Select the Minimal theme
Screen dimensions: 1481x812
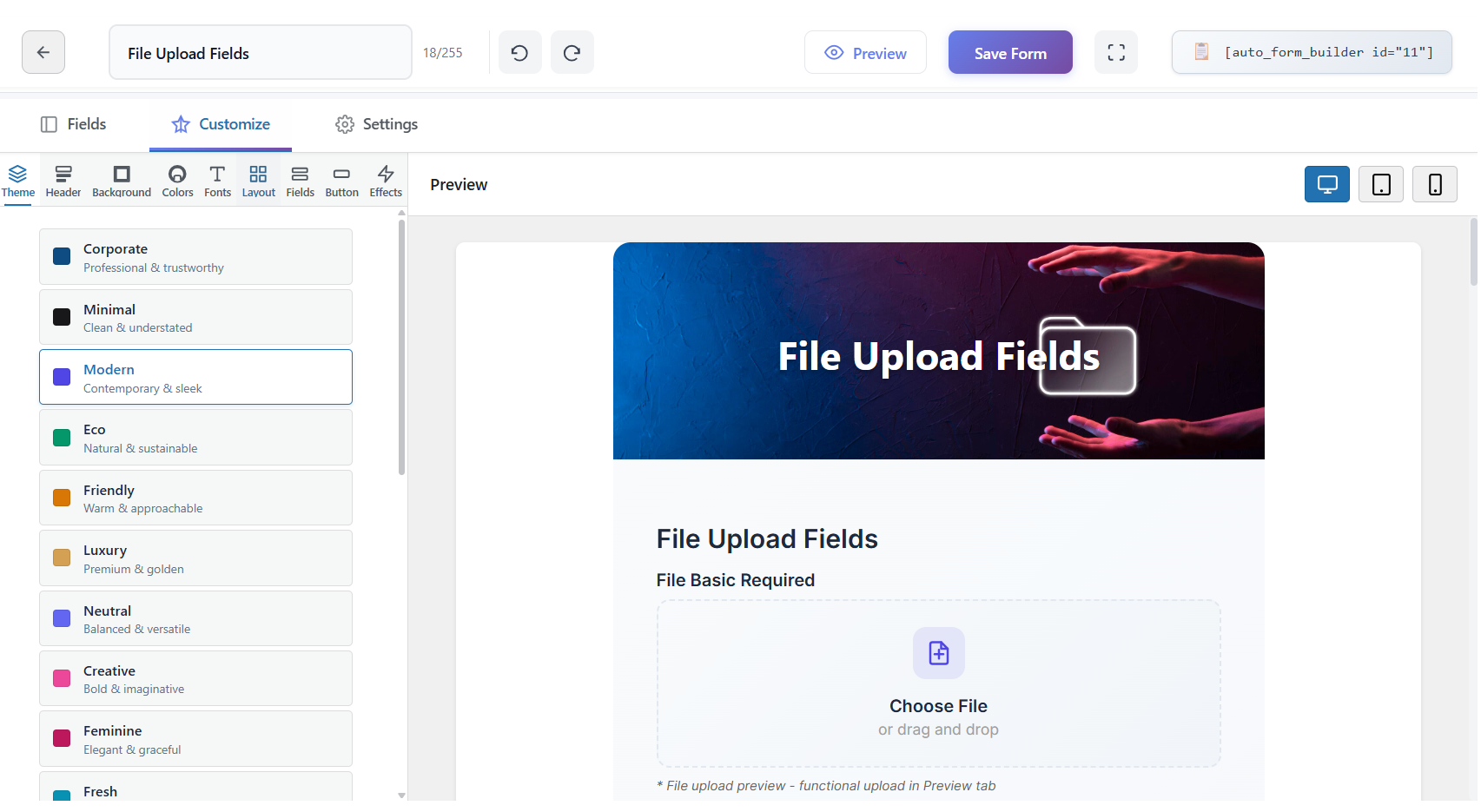click(195, 317)
